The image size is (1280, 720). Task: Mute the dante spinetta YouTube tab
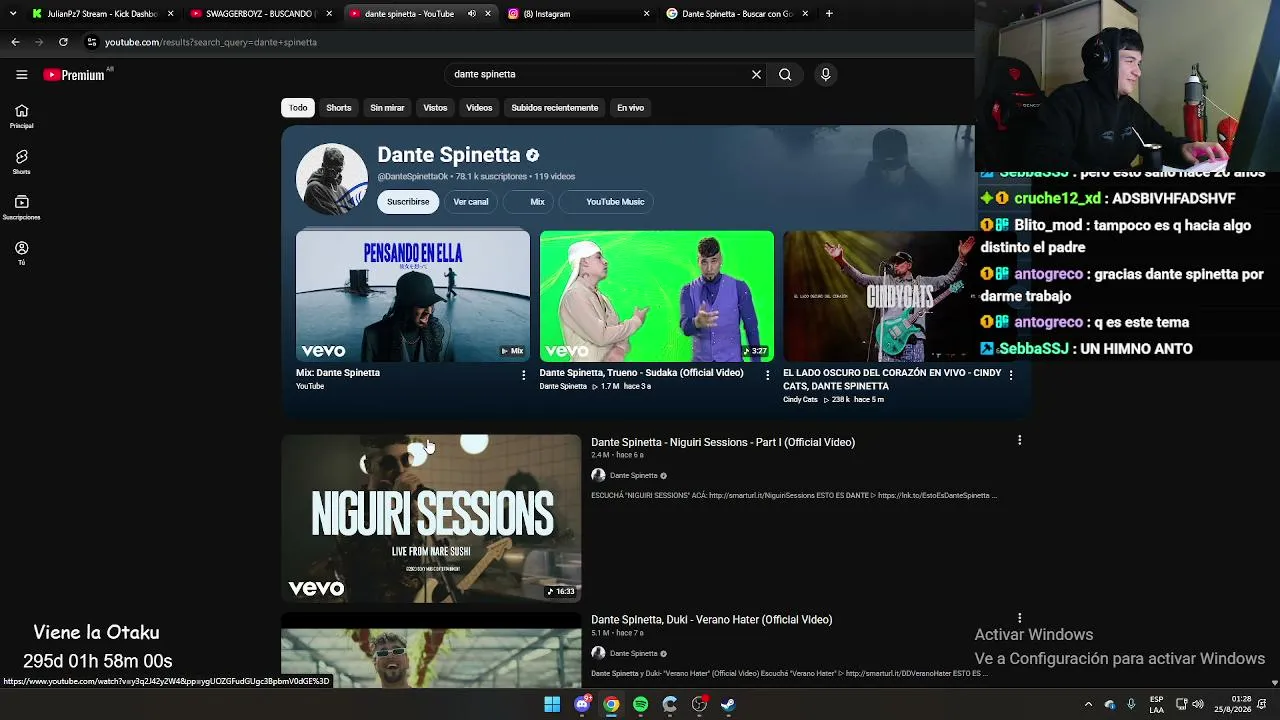[x=472, y=14]
